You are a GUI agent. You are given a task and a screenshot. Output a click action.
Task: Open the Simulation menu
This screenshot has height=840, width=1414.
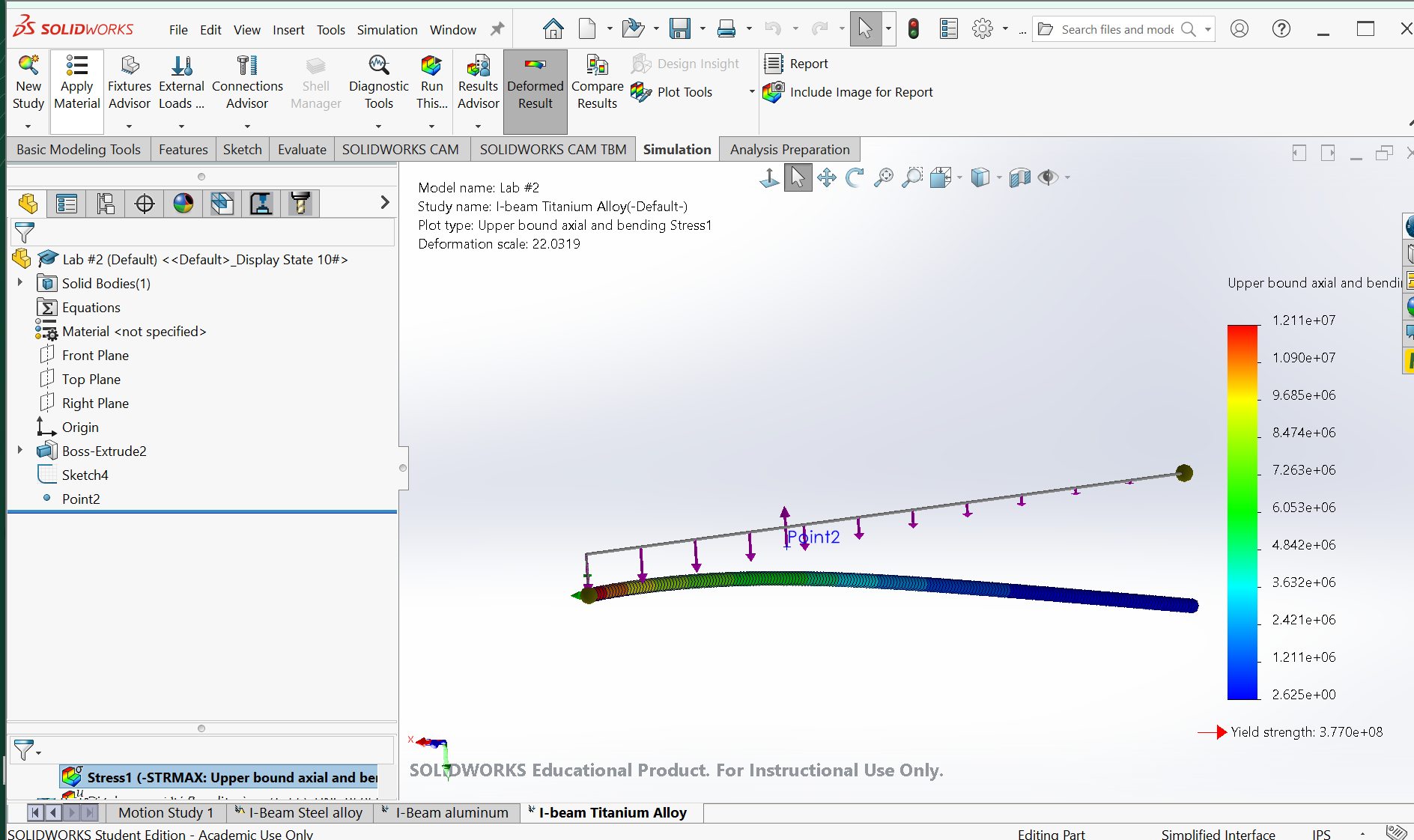pos(386,30)
